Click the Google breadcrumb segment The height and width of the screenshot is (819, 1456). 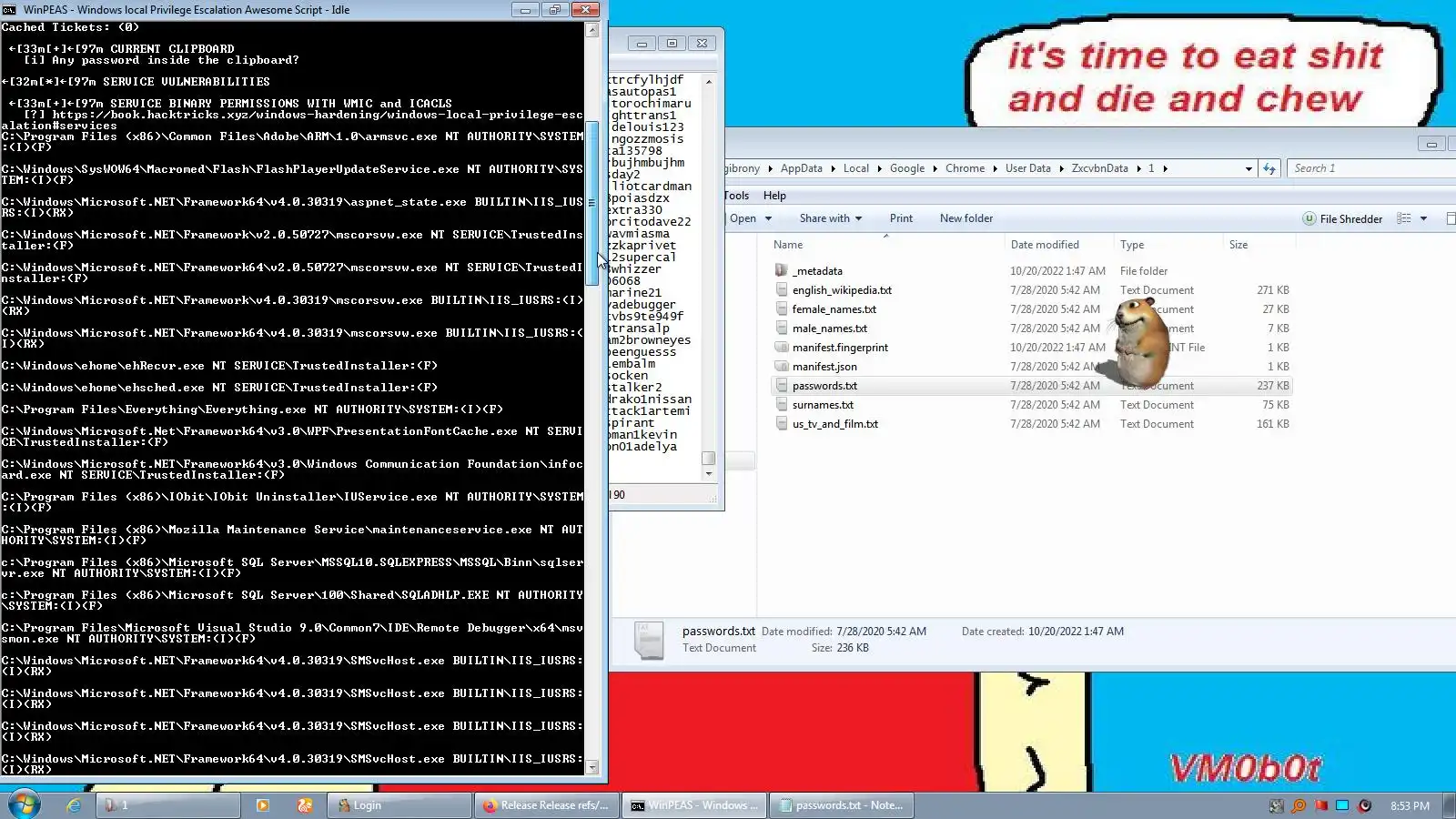[906, 168]
